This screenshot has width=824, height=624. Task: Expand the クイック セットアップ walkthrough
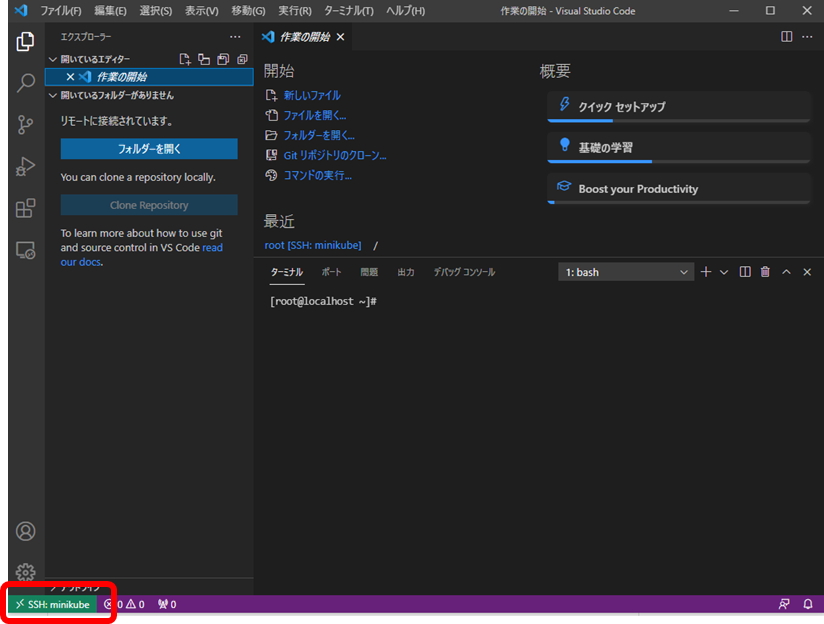tap(678, 107)
